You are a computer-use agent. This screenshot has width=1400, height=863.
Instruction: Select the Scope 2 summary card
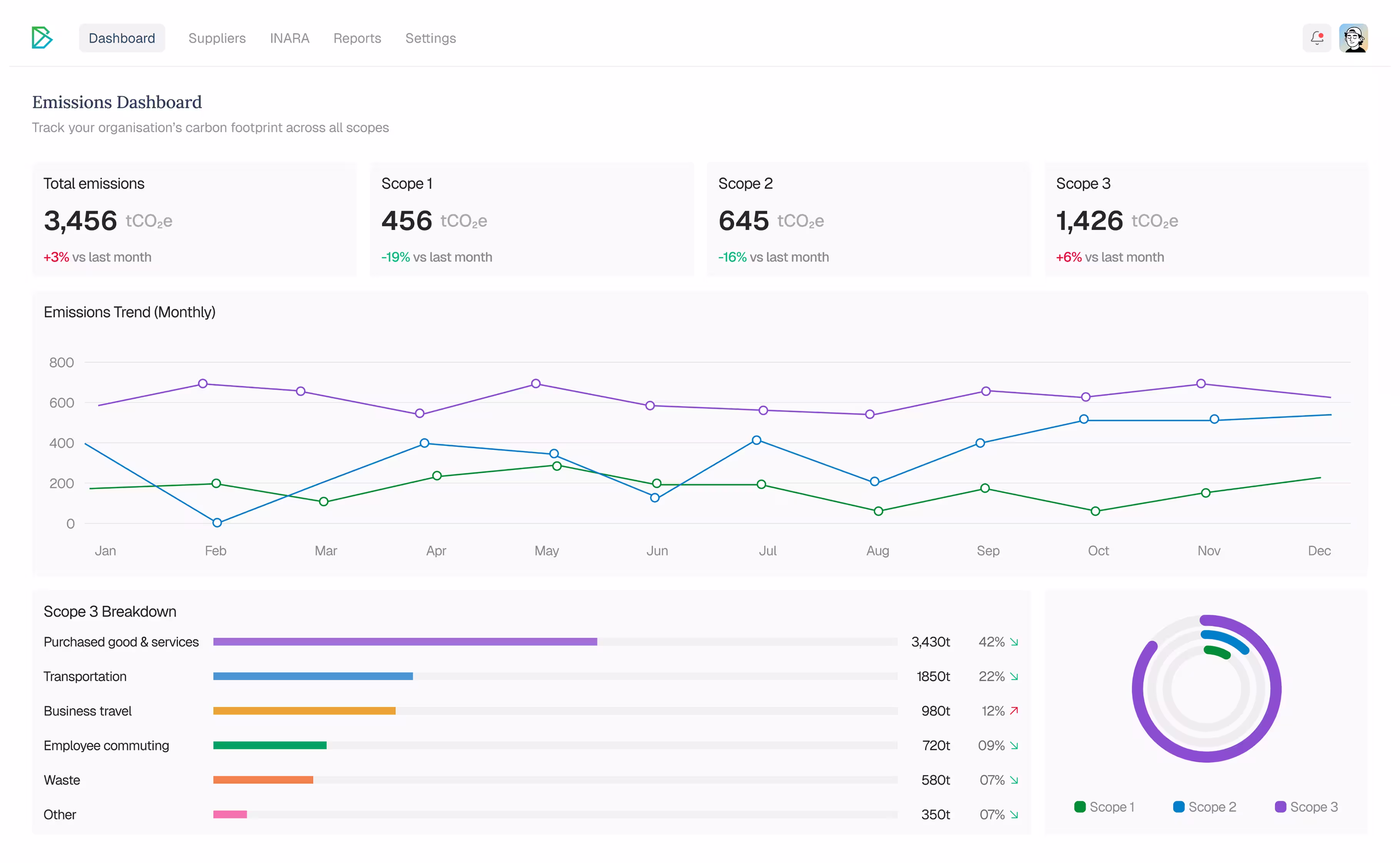tap(868, 219)
